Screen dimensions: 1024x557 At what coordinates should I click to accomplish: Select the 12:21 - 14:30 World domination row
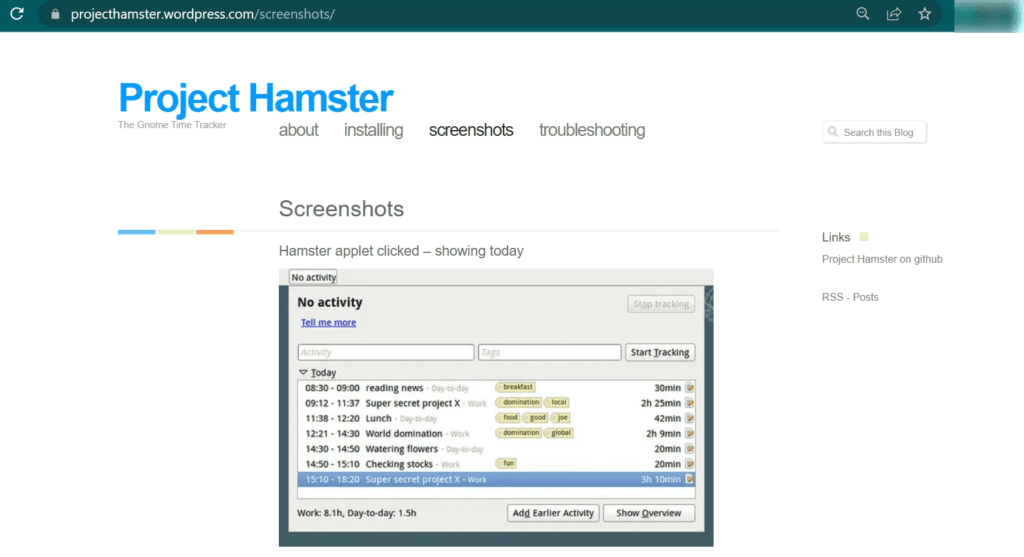pyautogui.click(x=496, y=433)
